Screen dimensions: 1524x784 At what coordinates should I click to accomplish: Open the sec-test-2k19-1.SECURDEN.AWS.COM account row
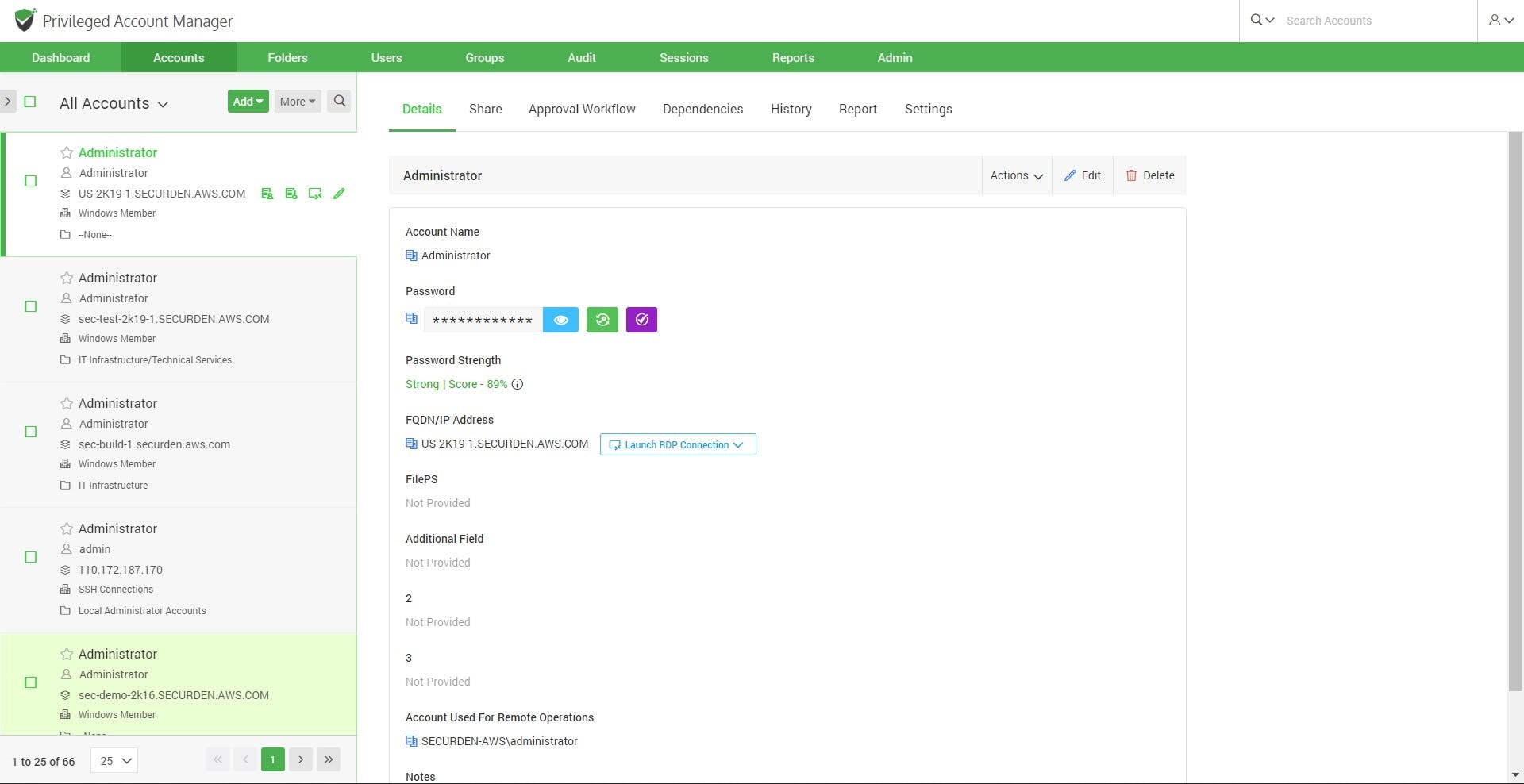179,319
